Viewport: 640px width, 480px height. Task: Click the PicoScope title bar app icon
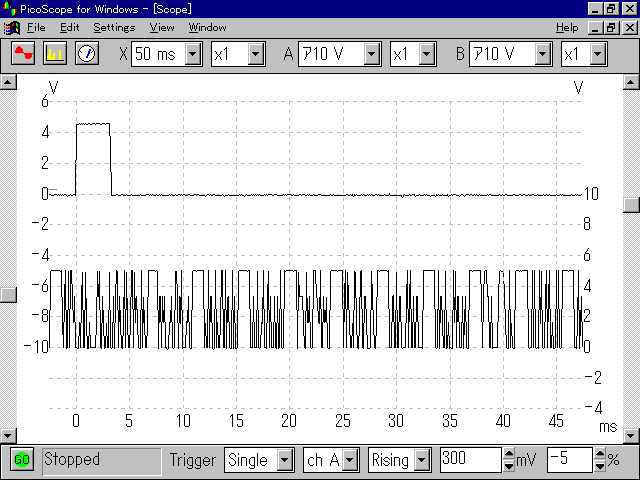9,9
